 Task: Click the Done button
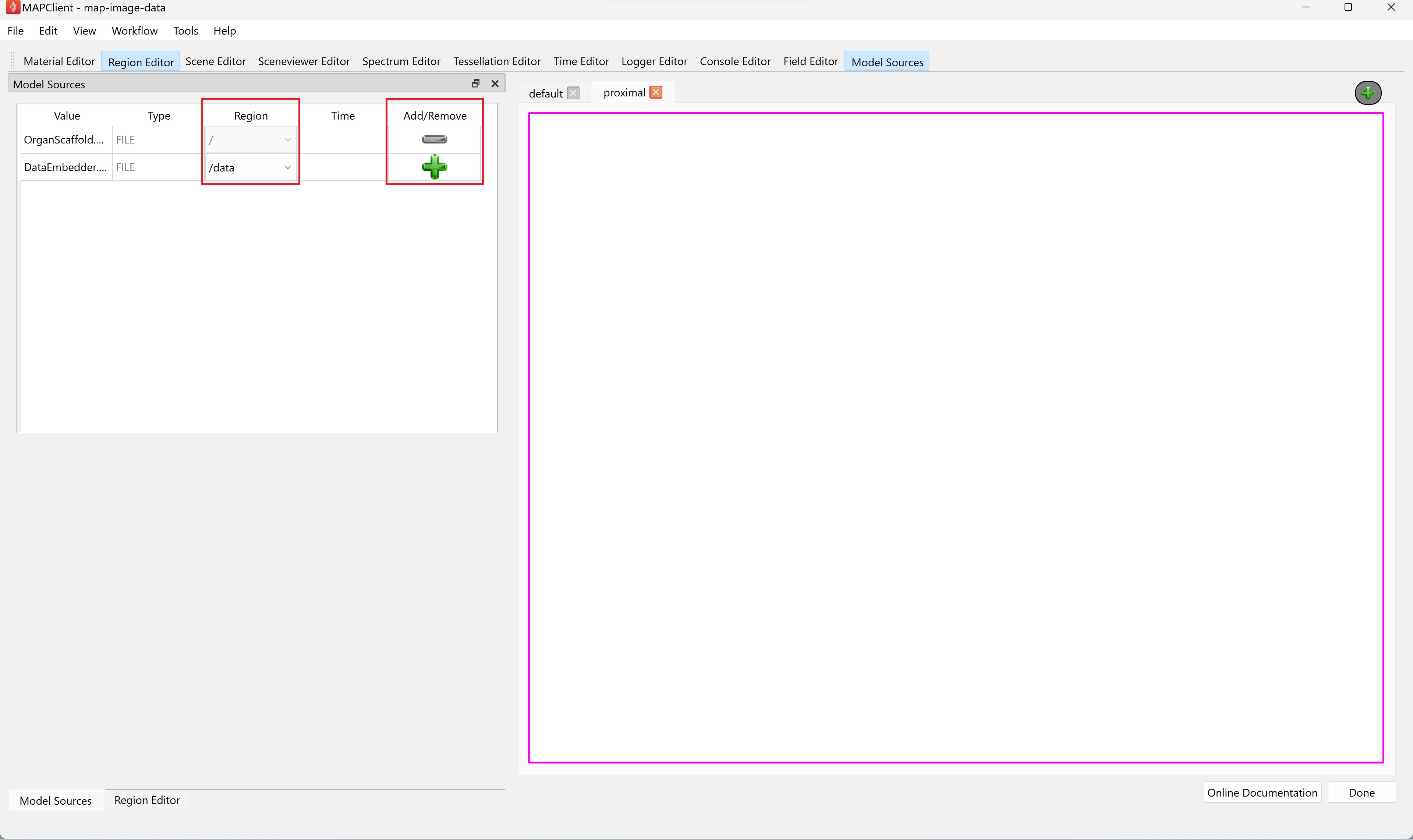(x=1361, y=793)
